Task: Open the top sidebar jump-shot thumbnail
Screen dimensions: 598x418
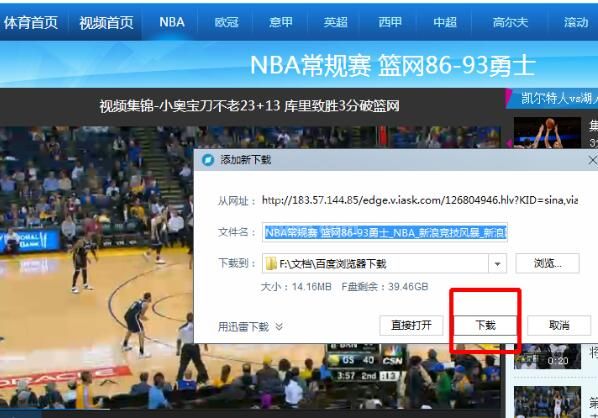Action: point(547,132)
